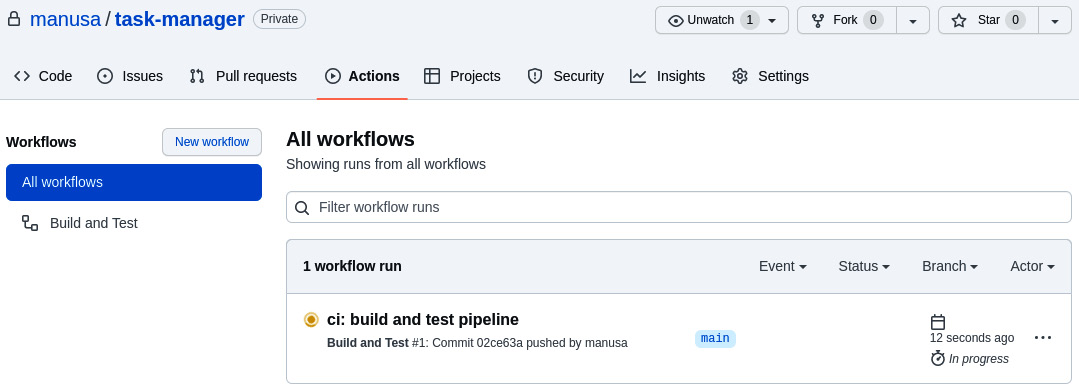The width and height of the screenshot is (1079, 389).
Task: Click the in-progress status icon of the run
Action: 311,319
